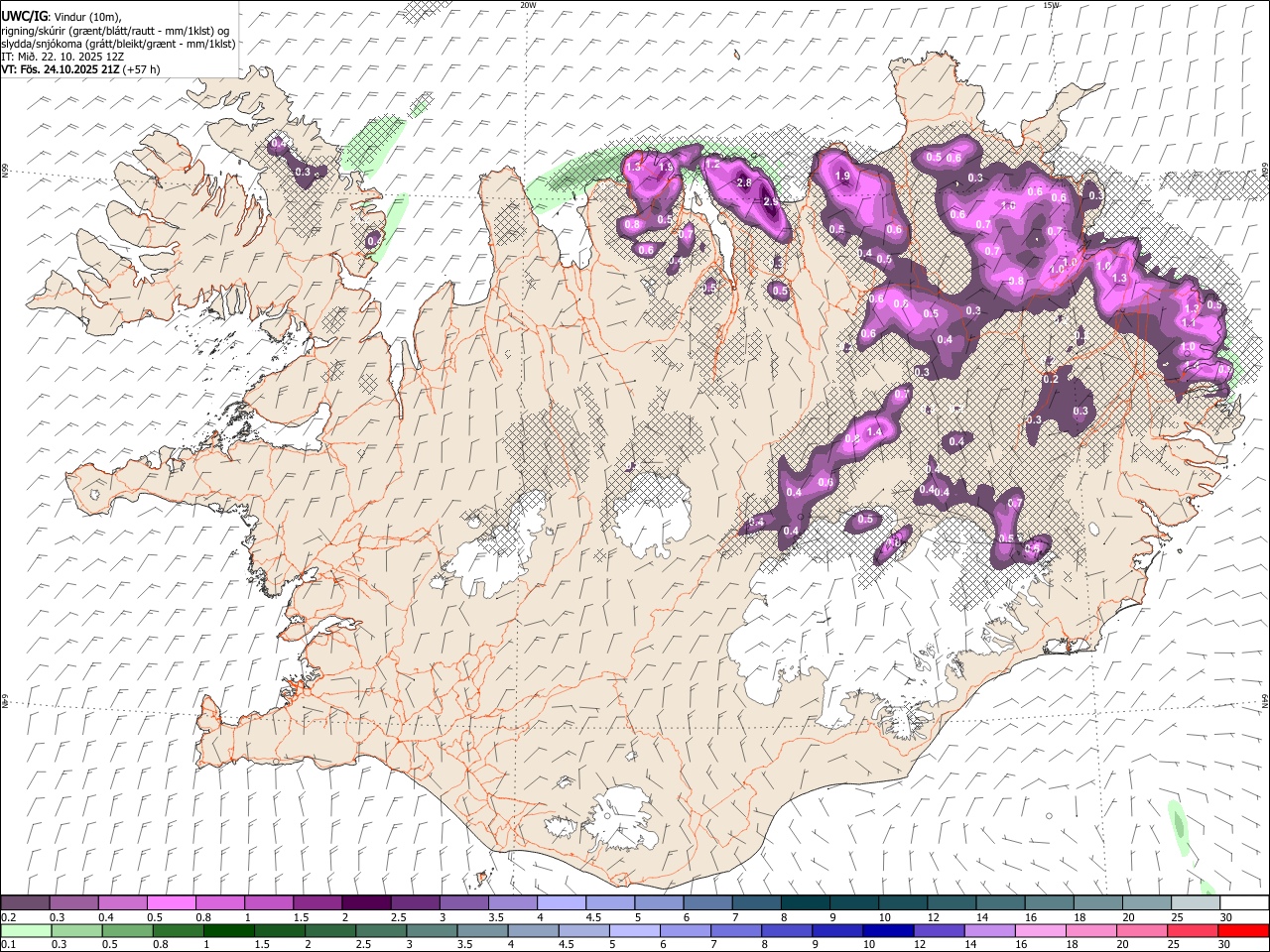Click the '15W' longitude label

click(1052, 5)
